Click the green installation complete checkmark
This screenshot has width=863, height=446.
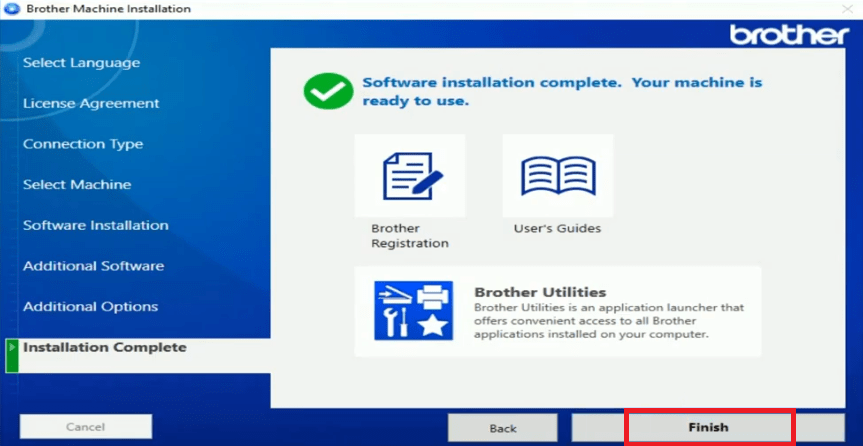point(329,91)
